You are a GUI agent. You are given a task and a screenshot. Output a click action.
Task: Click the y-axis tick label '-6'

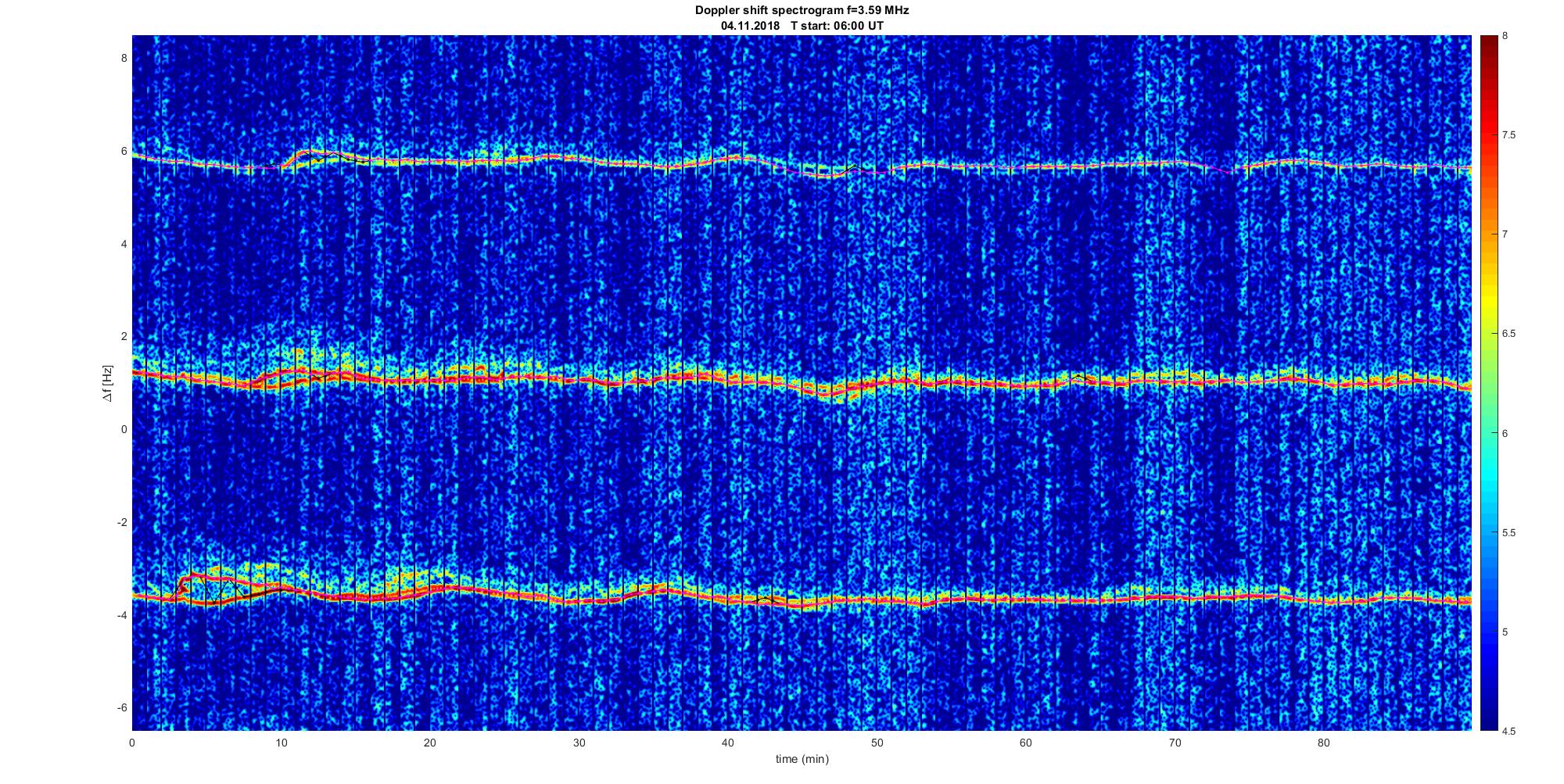click(x=122, y=708)
